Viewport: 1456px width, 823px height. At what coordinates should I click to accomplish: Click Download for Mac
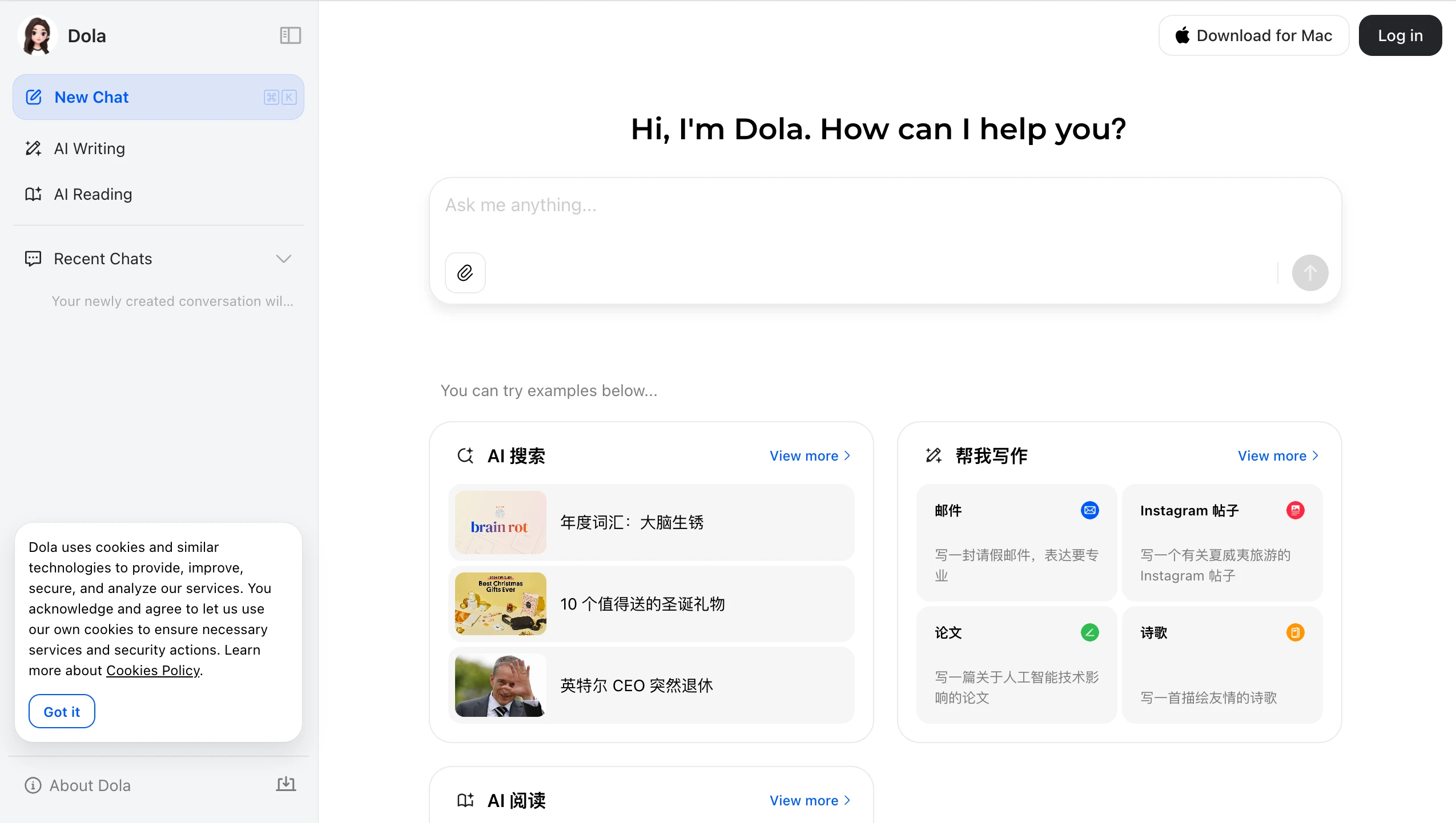(1254, 35)
